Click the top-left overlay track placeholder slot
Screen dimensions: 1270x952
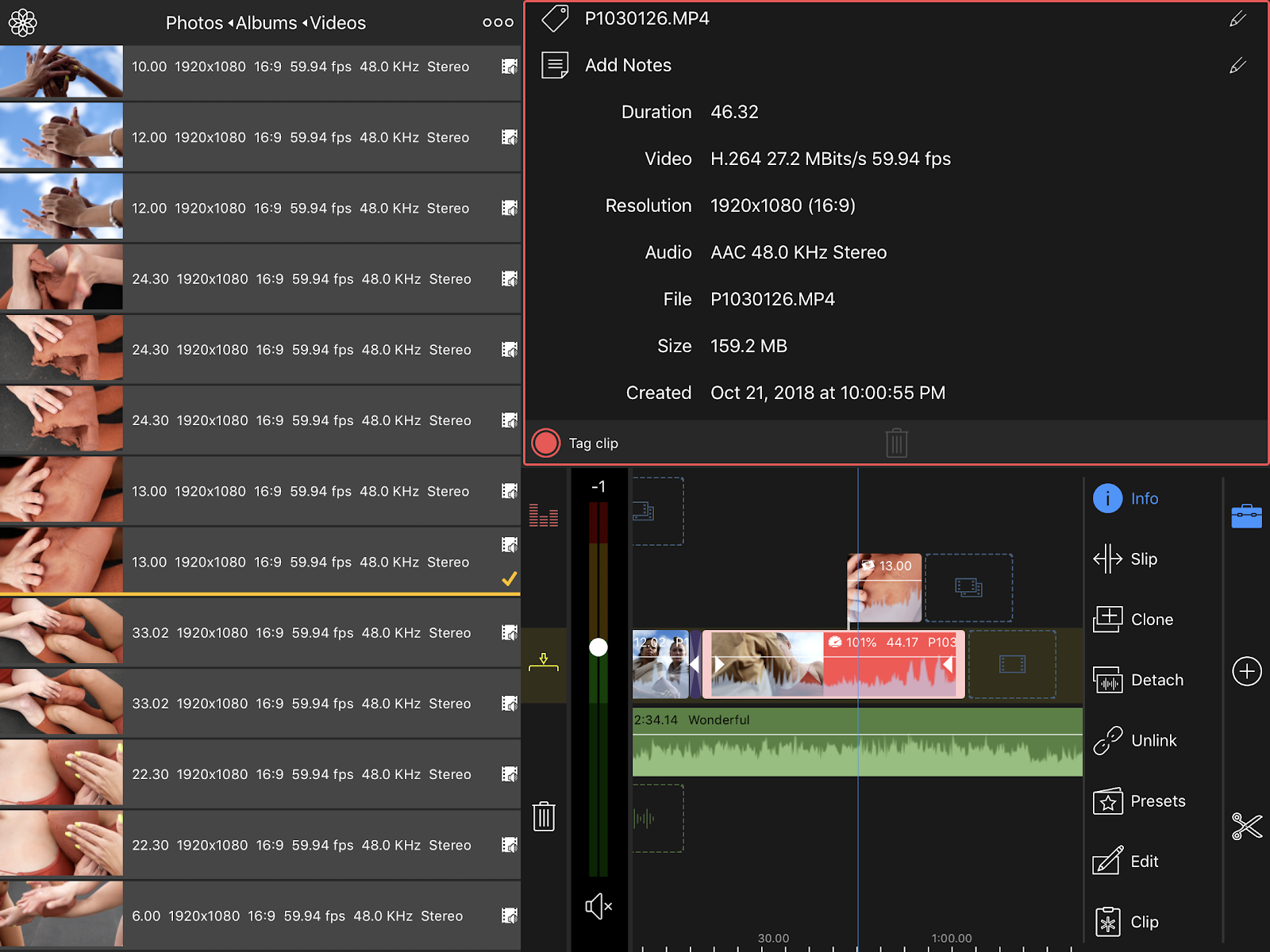658,511
